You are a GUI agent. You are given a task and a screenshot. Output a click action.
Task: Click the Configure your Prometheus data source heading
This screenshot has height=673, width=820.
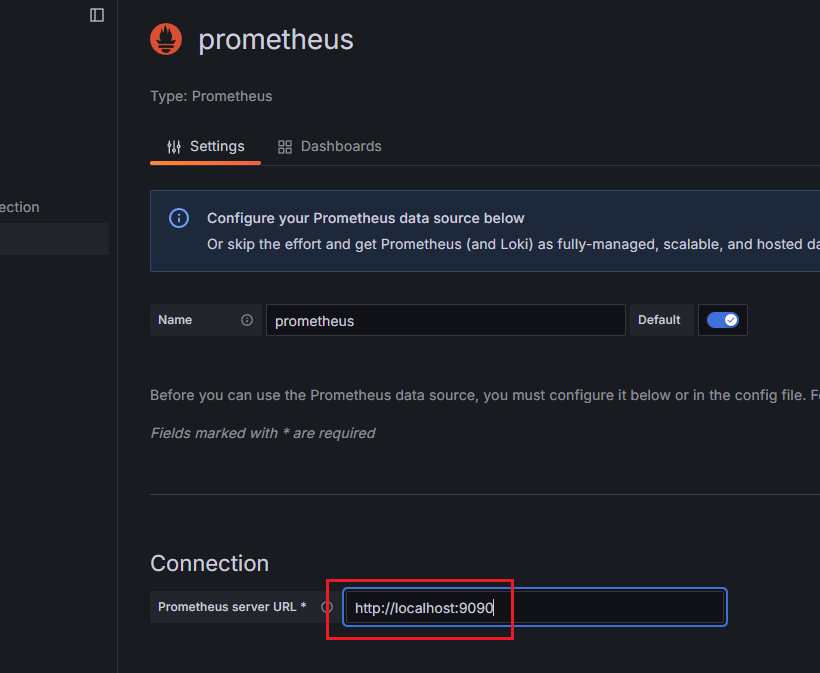pos(366,218)
